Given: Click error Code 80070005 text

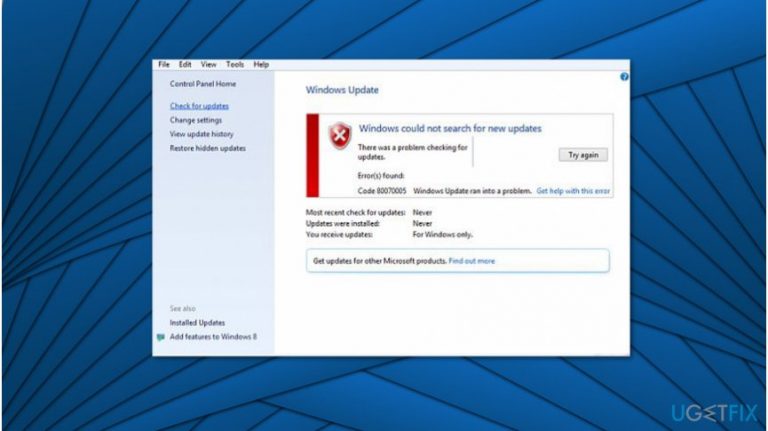Looking at the screenshot, I should coord(382,191).
